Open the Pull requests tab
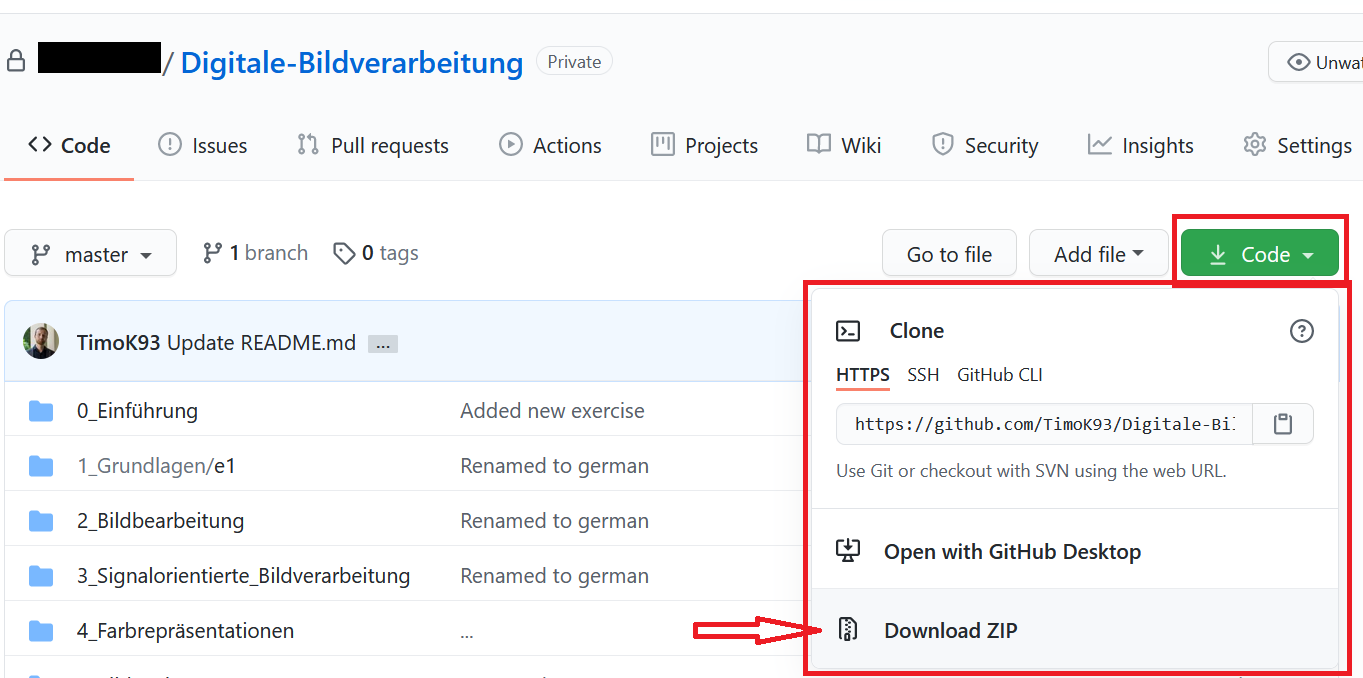 373,146
